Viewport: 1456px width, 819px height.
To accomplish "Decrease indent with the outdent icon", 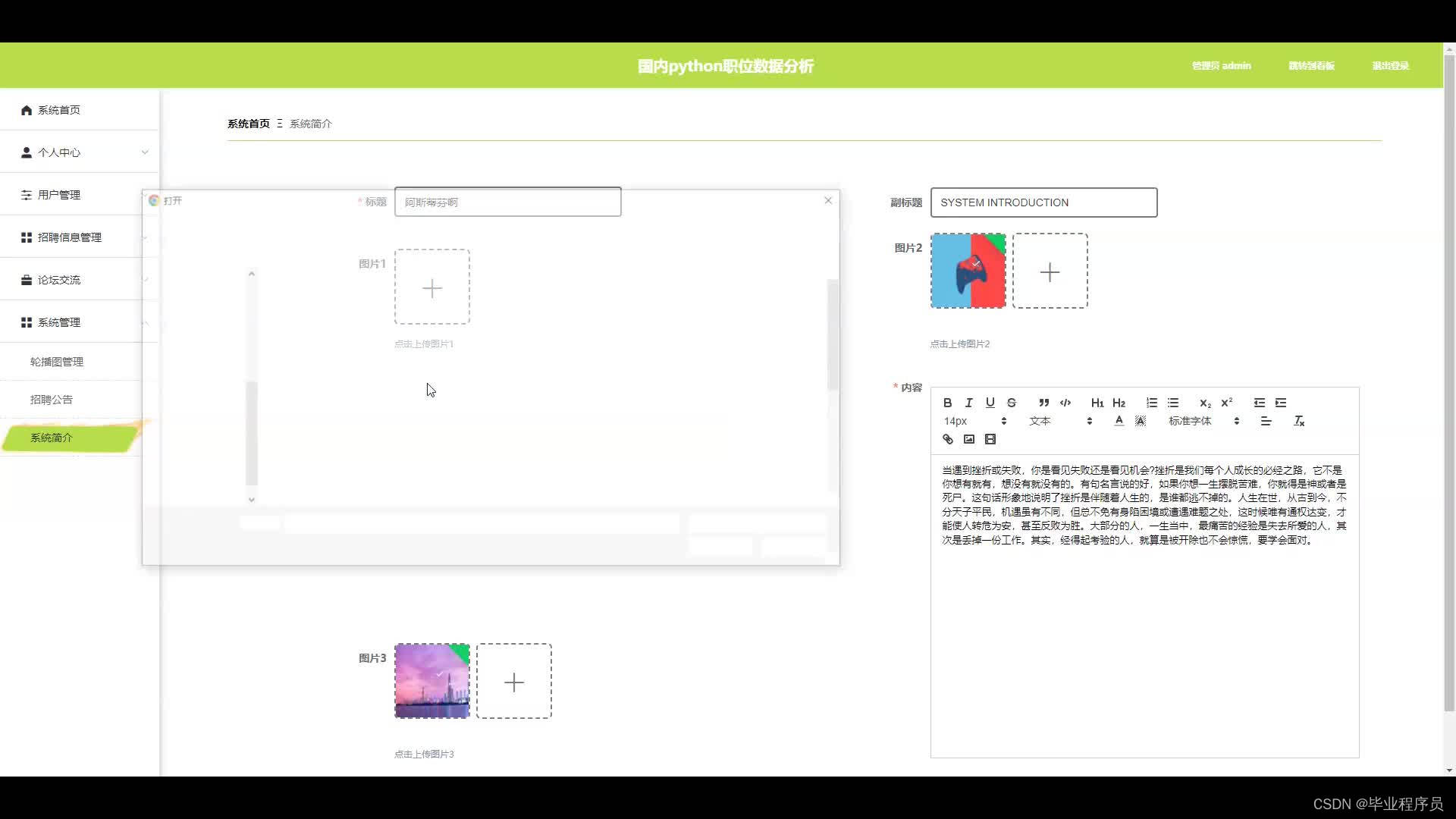I will [1259, 403].
